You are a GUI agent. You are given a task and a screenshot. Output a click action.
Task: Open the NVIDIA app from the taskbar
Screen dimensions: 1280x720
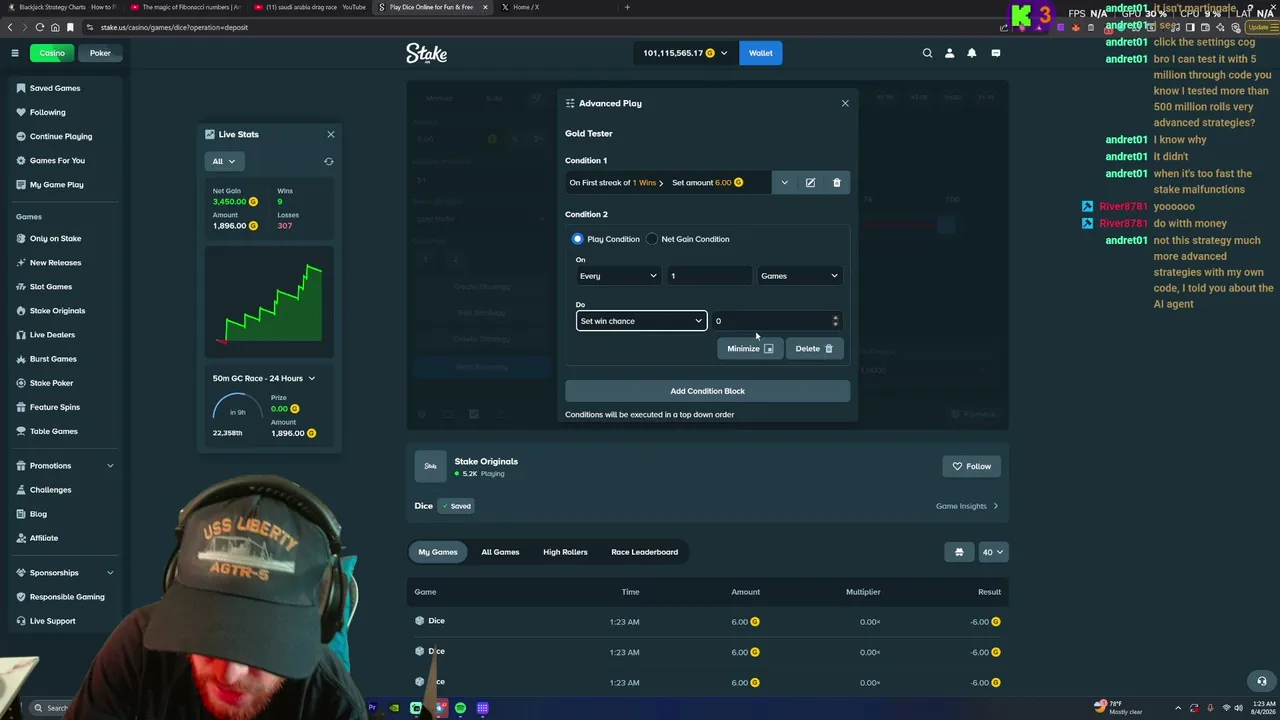point(394,708)
